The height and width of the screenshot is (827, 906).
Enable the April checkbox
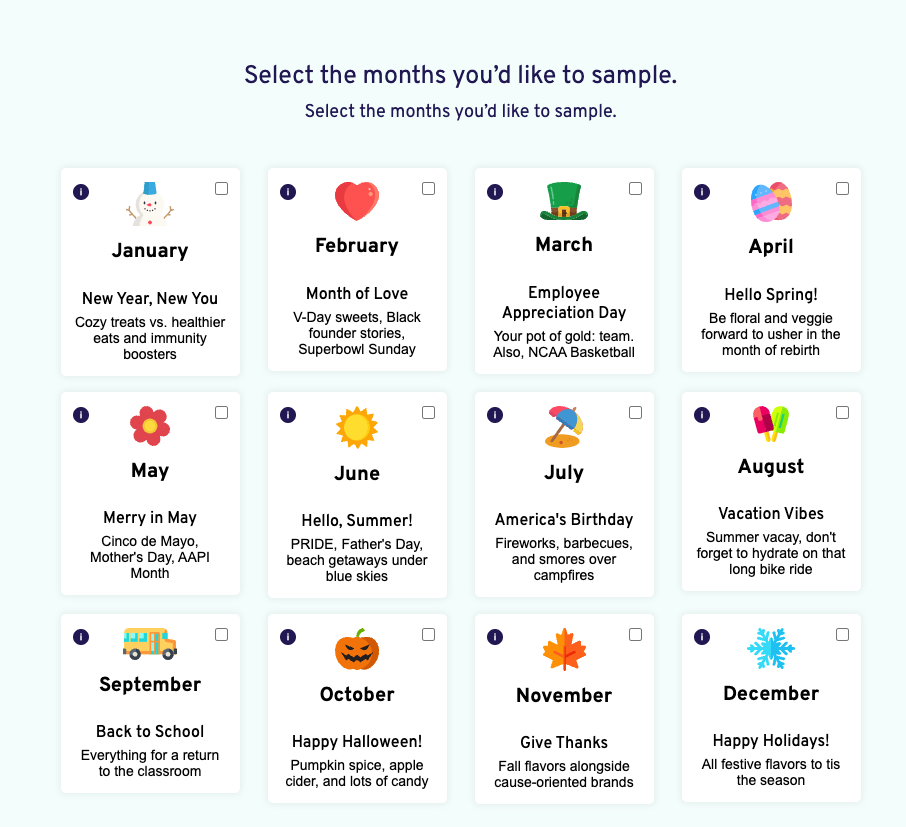click(842, 189)
